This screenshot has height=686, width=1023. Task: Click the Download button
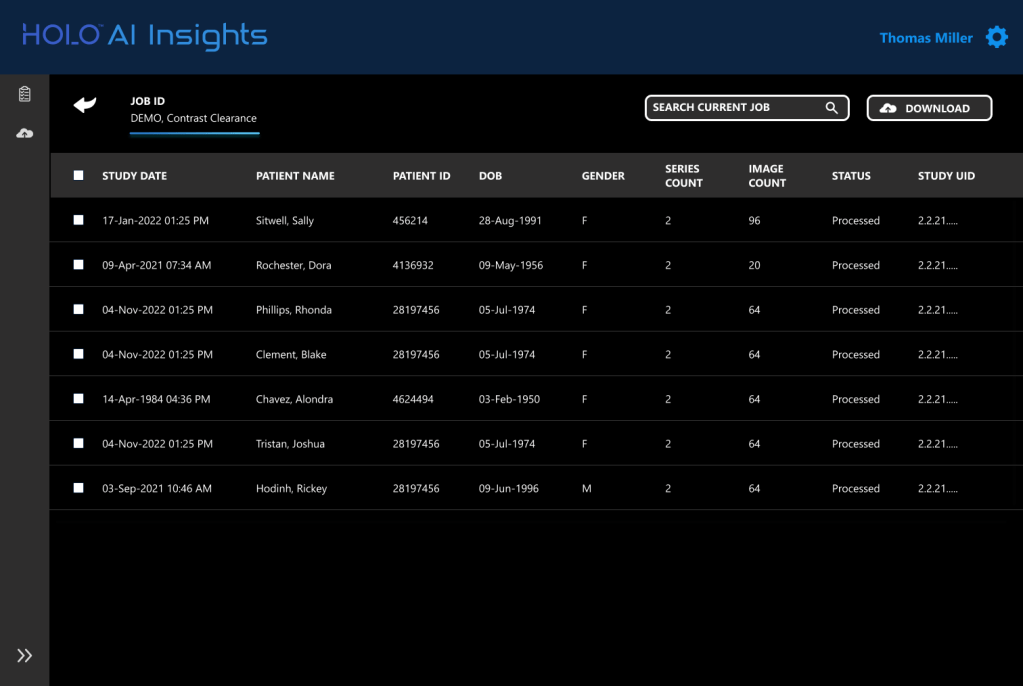[928, 108]
